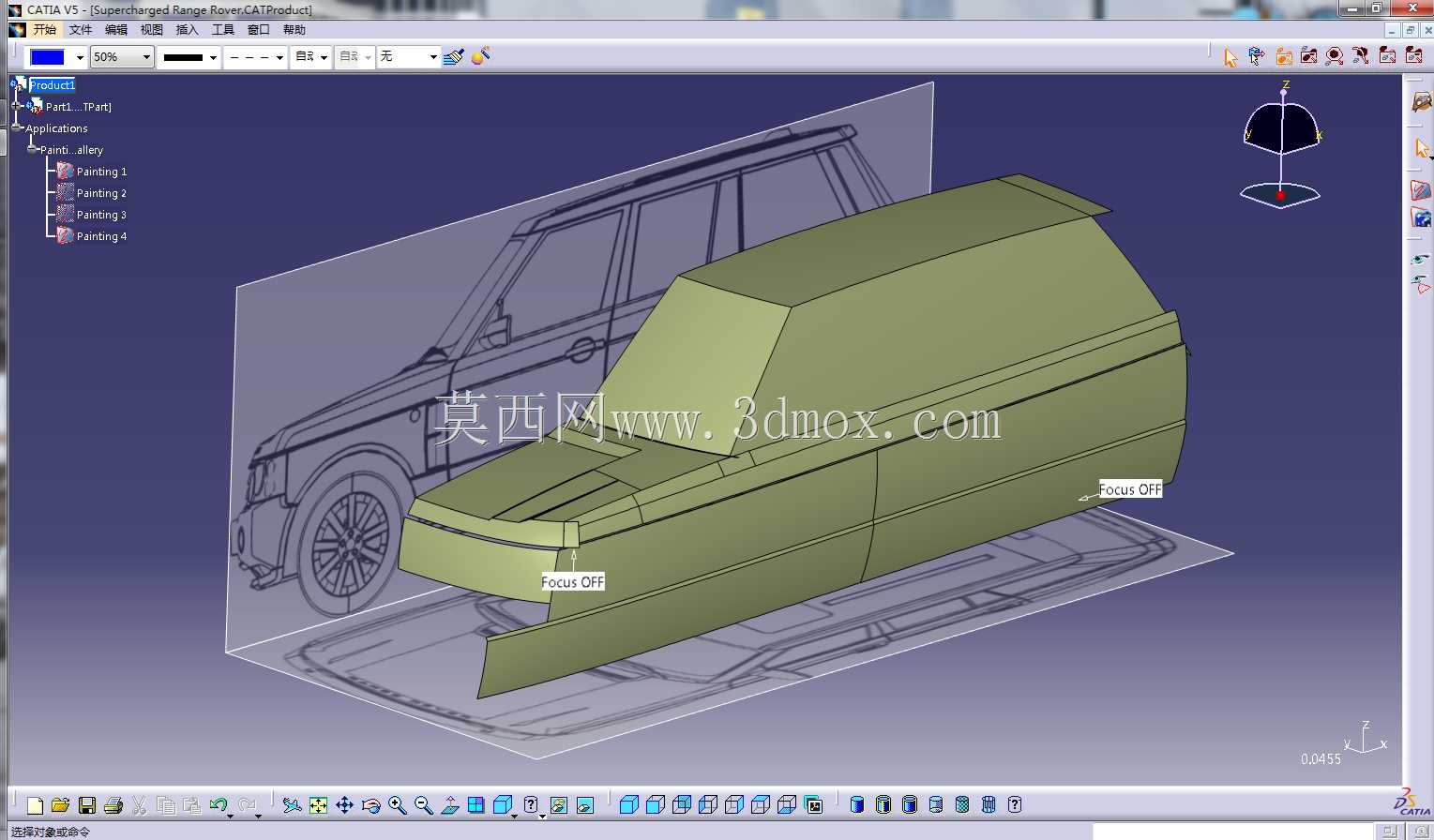Click the front Focus OFF label
The height and width of the screenshot is (840, 1434).
573,582
